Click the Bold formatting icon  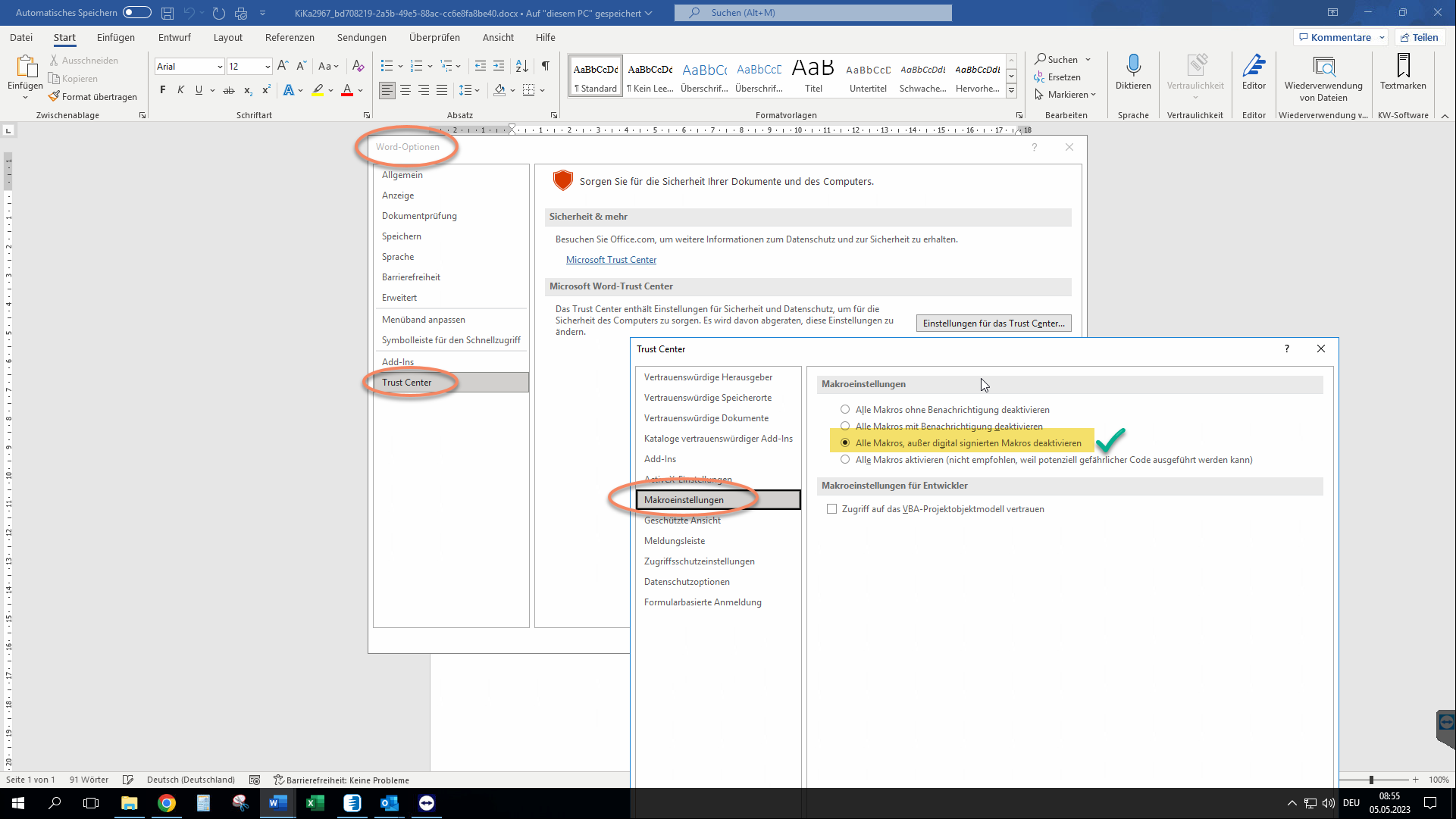tap(162, 90)
